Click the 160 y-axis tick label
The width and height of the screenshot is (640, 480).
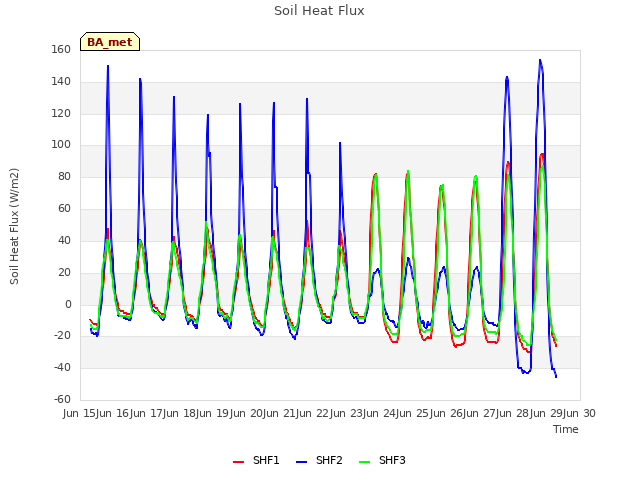pyautogui.click(x=61, y=49)
